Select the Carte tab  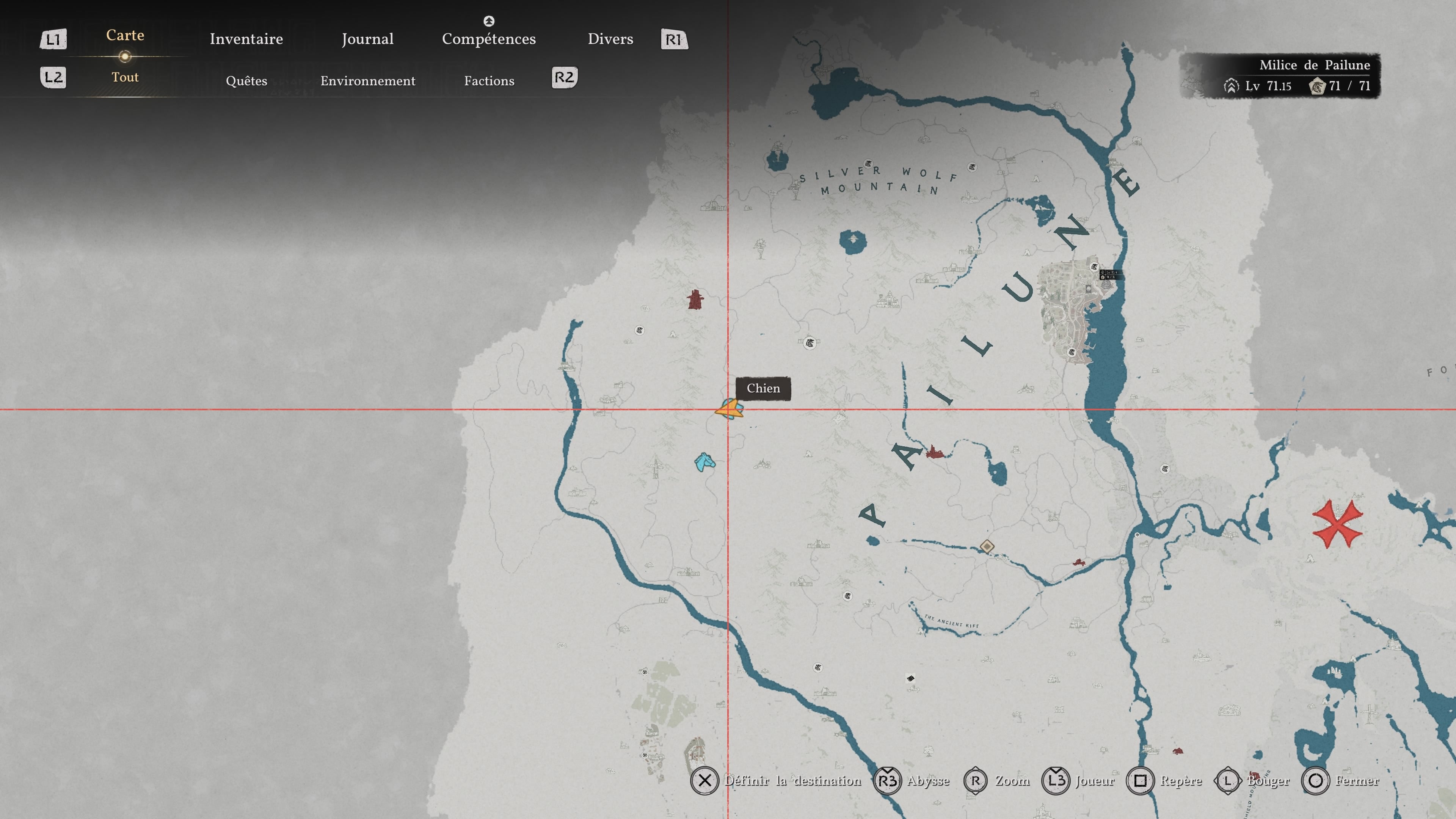(125, 35)
